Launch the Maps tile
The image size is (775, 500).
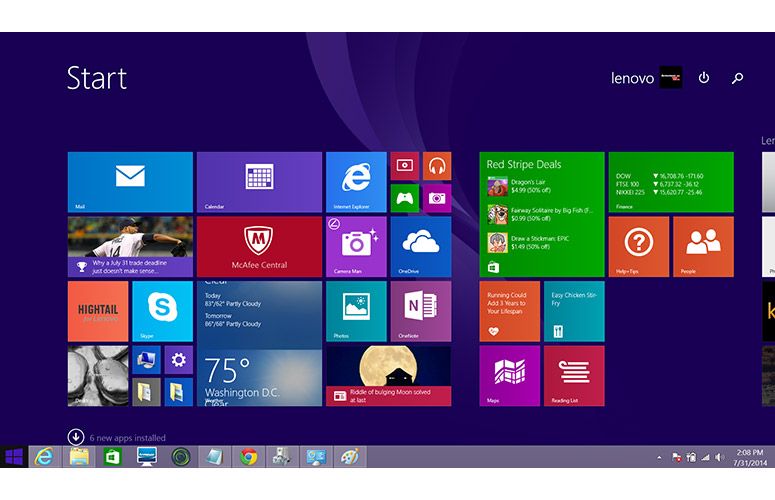click(510, 376)
